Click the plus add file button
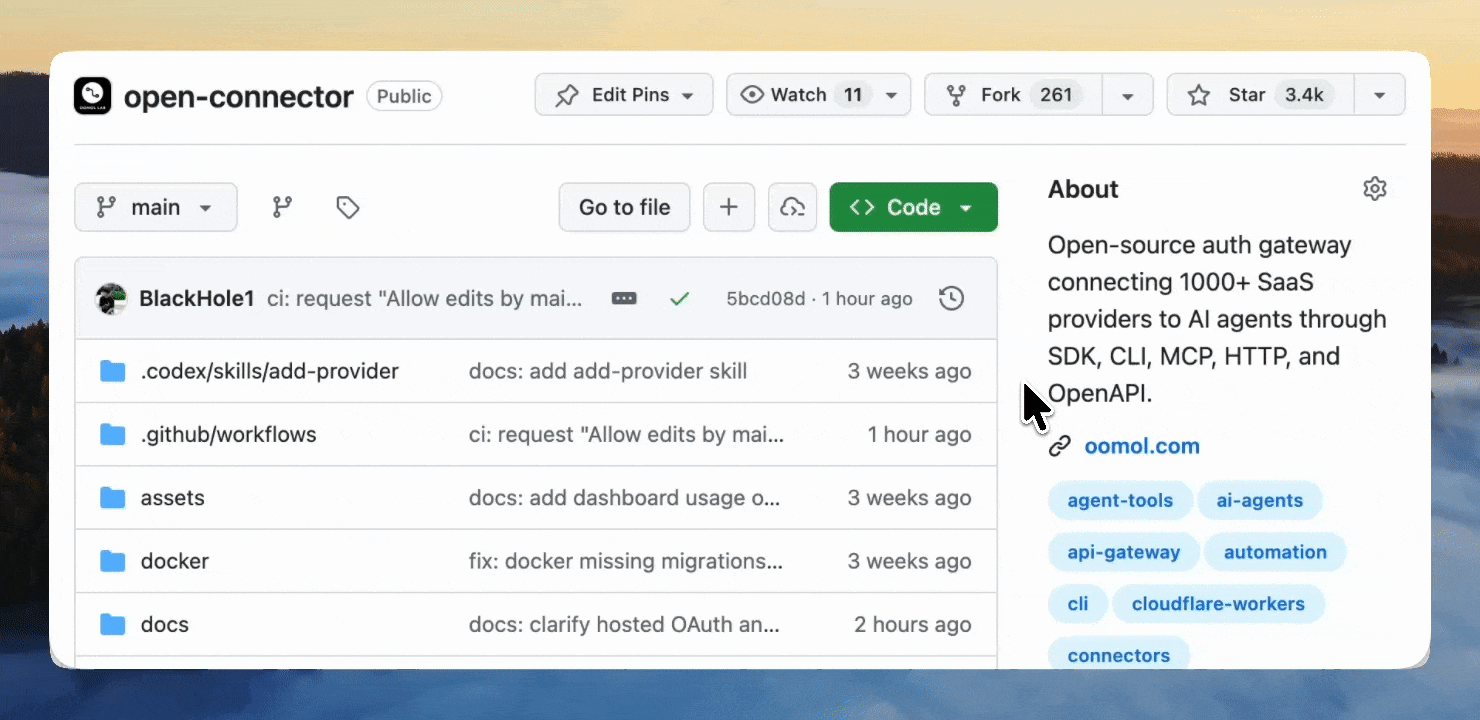The height and width of the screenshot is (720, 1480). (729, 207)
